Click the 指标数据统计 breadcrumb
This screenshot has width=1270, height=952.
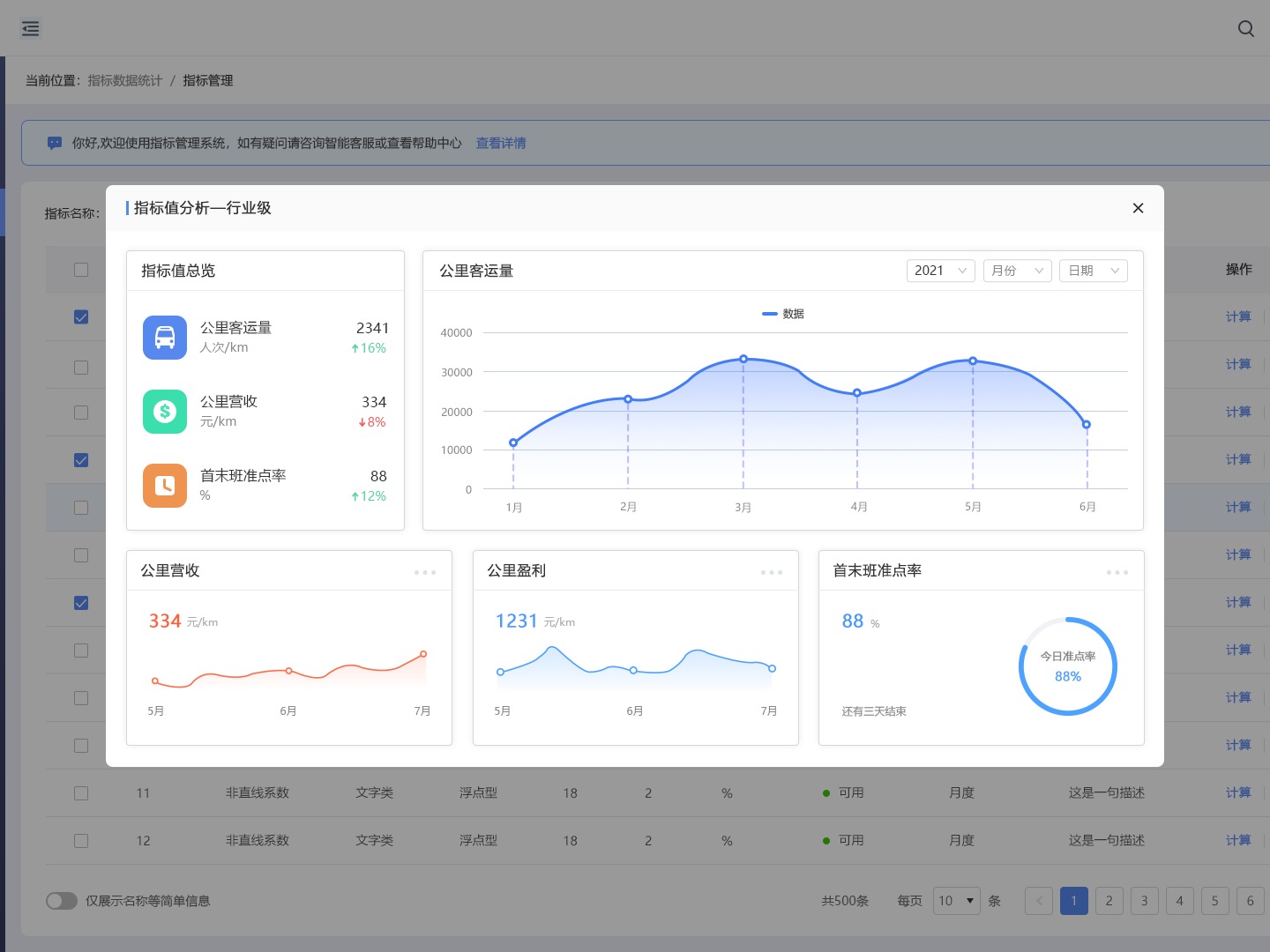(125, 80)
